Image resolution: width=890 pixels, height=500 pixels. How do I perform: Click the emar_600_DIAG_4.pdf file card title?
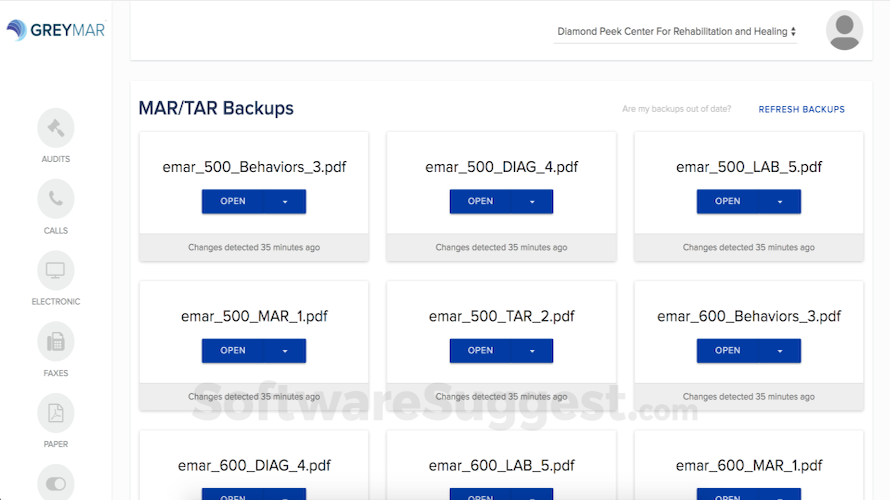click(254, 465)
